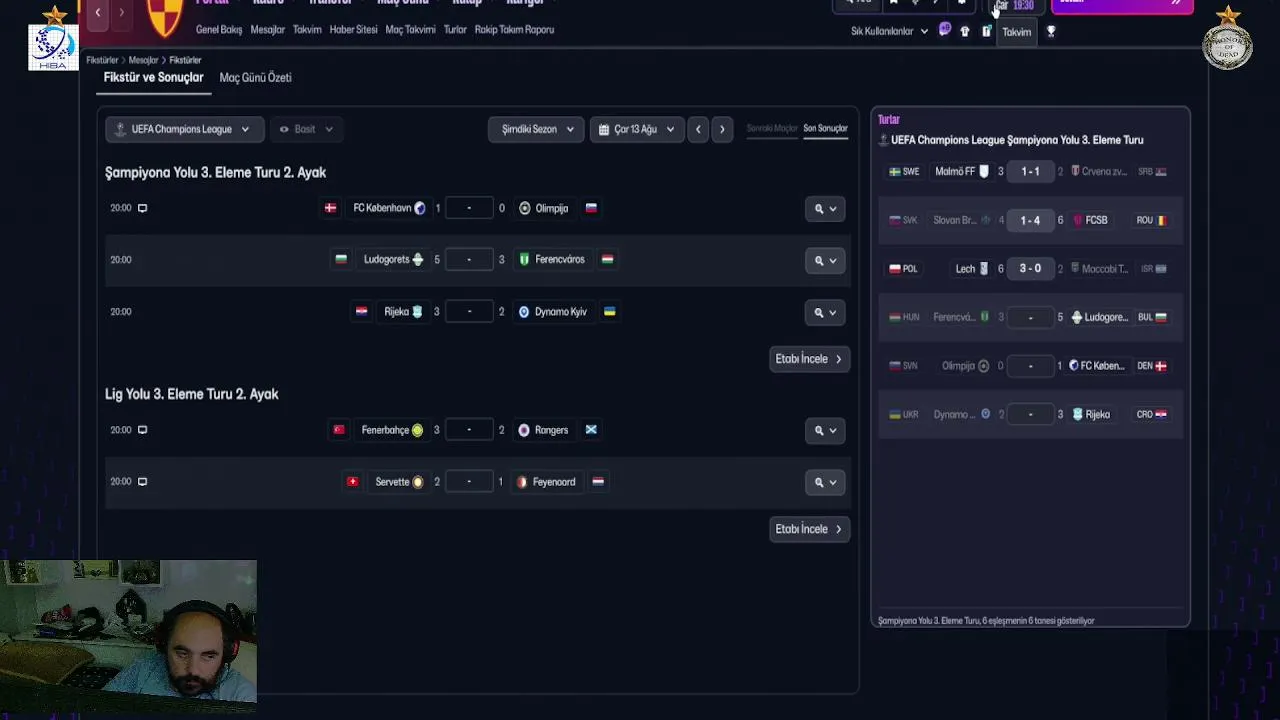Click FCSB badge in rounds panel
This screenshot has height=720, width=1280.
click(1077, 220)
